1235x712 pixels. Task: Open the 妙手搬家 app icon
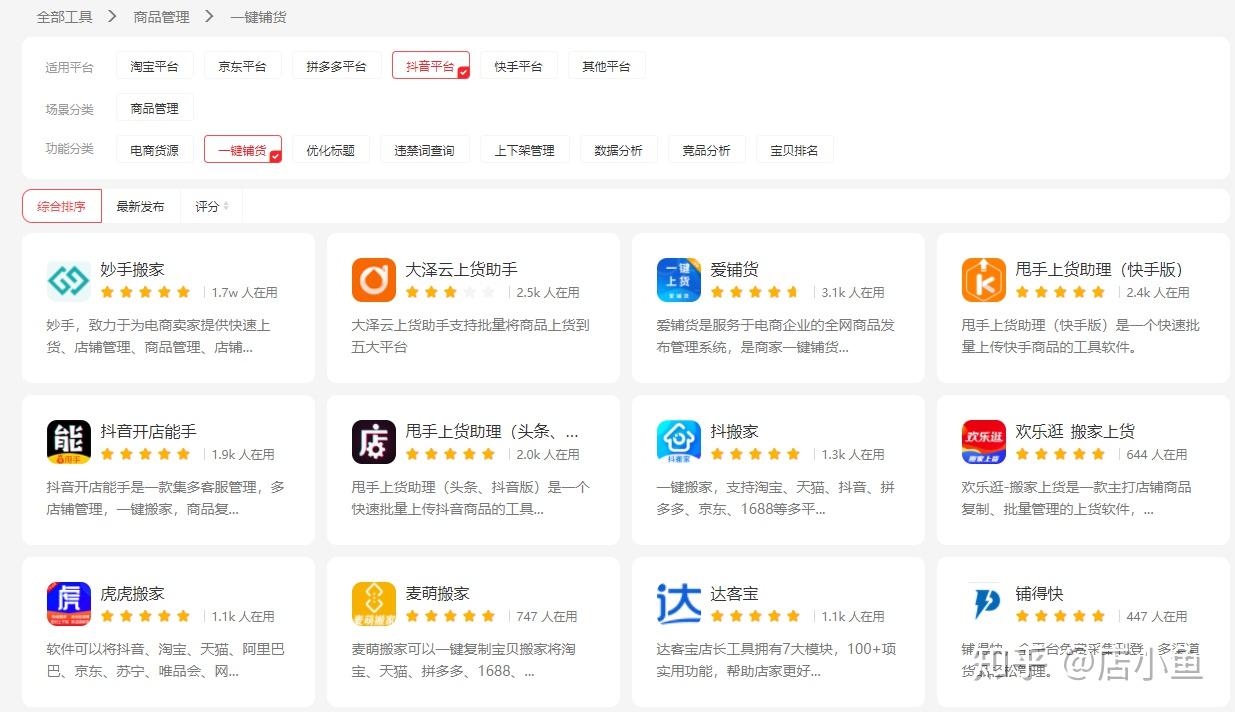pyautogui.click(x=69, y=280)
